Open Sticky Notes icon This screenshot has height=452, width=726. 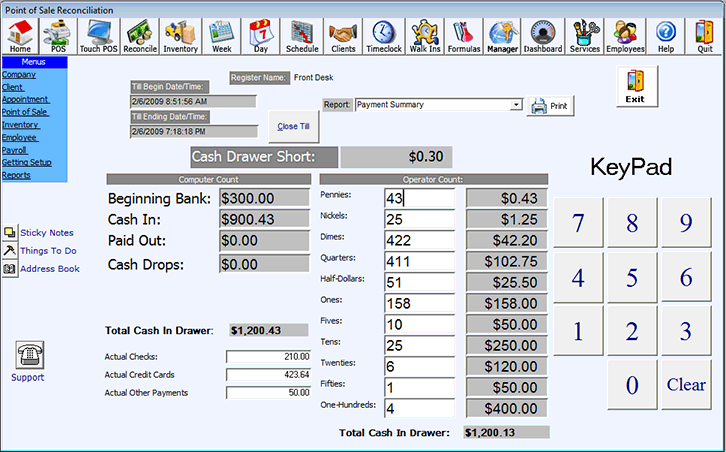(x=10, y=232)
